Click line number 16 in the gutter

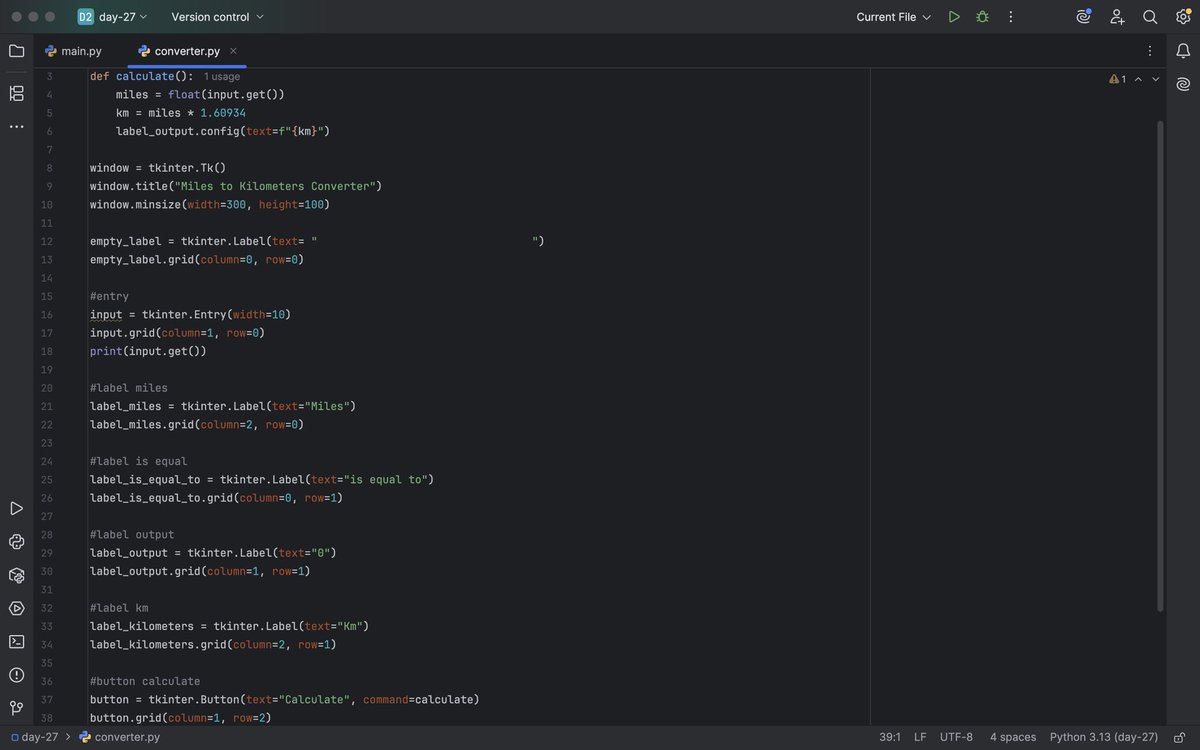(47, 314)
